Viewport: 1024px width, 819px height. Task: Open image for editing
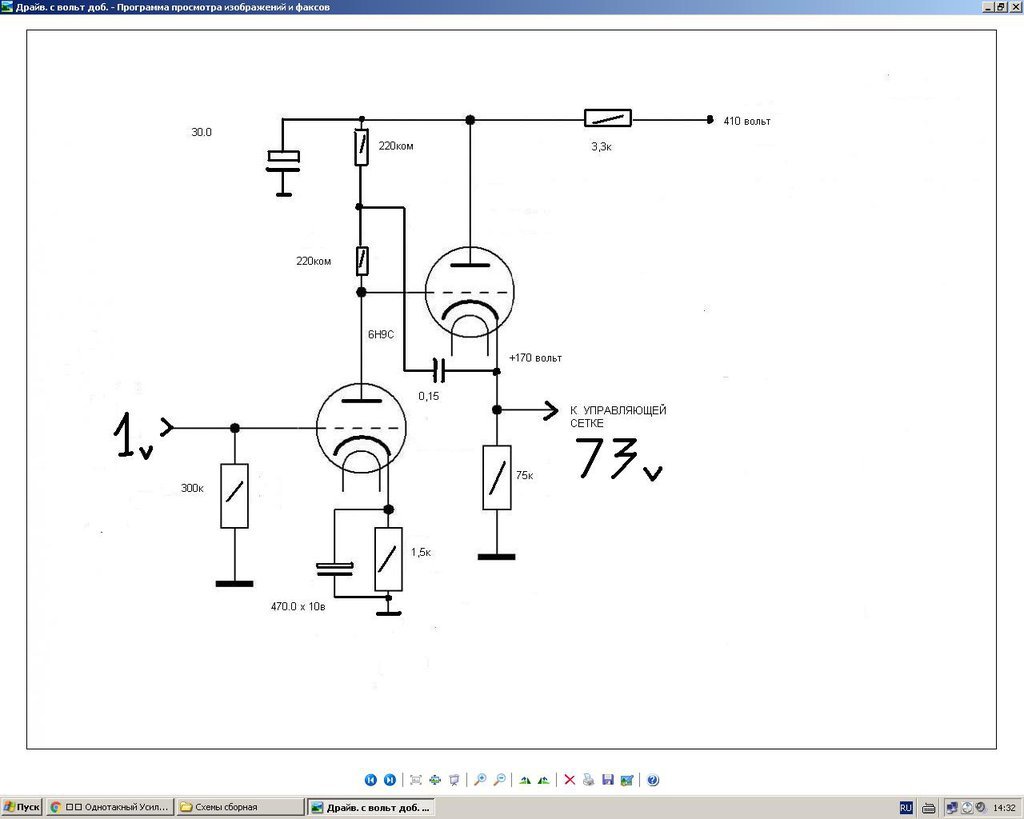point(627,780)
